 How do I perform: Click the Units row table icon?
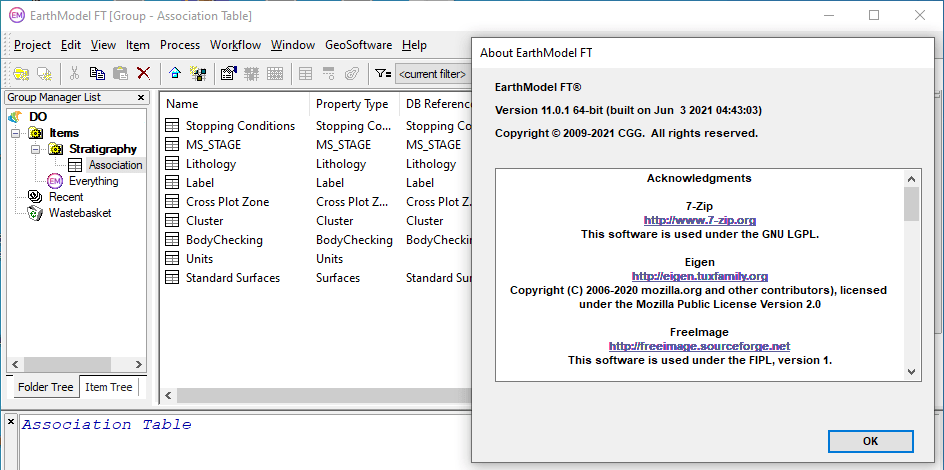(172, 259)
